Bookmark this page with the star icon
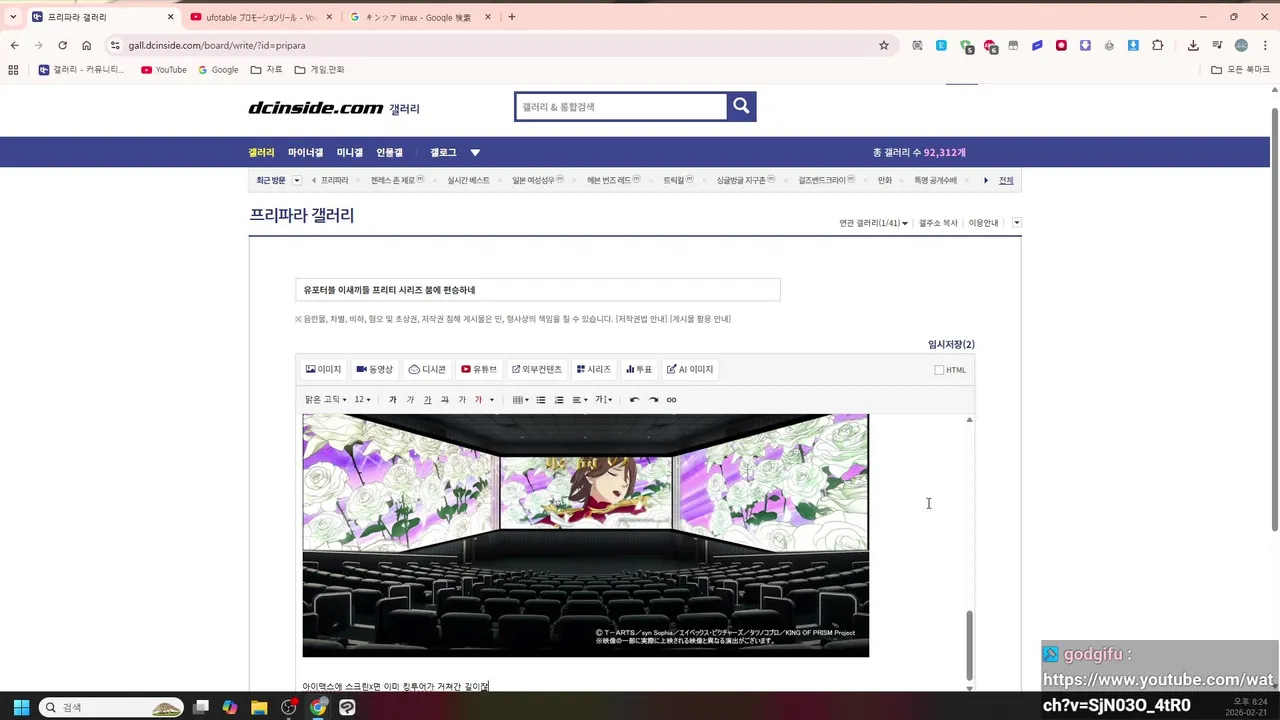 coord(884,45)
